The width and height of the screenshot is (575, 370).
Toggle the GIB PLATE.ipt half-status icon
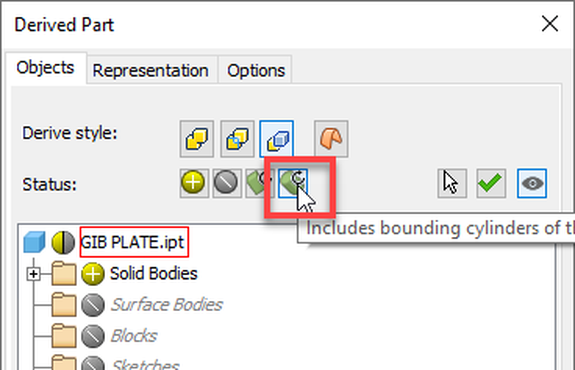[63, 242]
